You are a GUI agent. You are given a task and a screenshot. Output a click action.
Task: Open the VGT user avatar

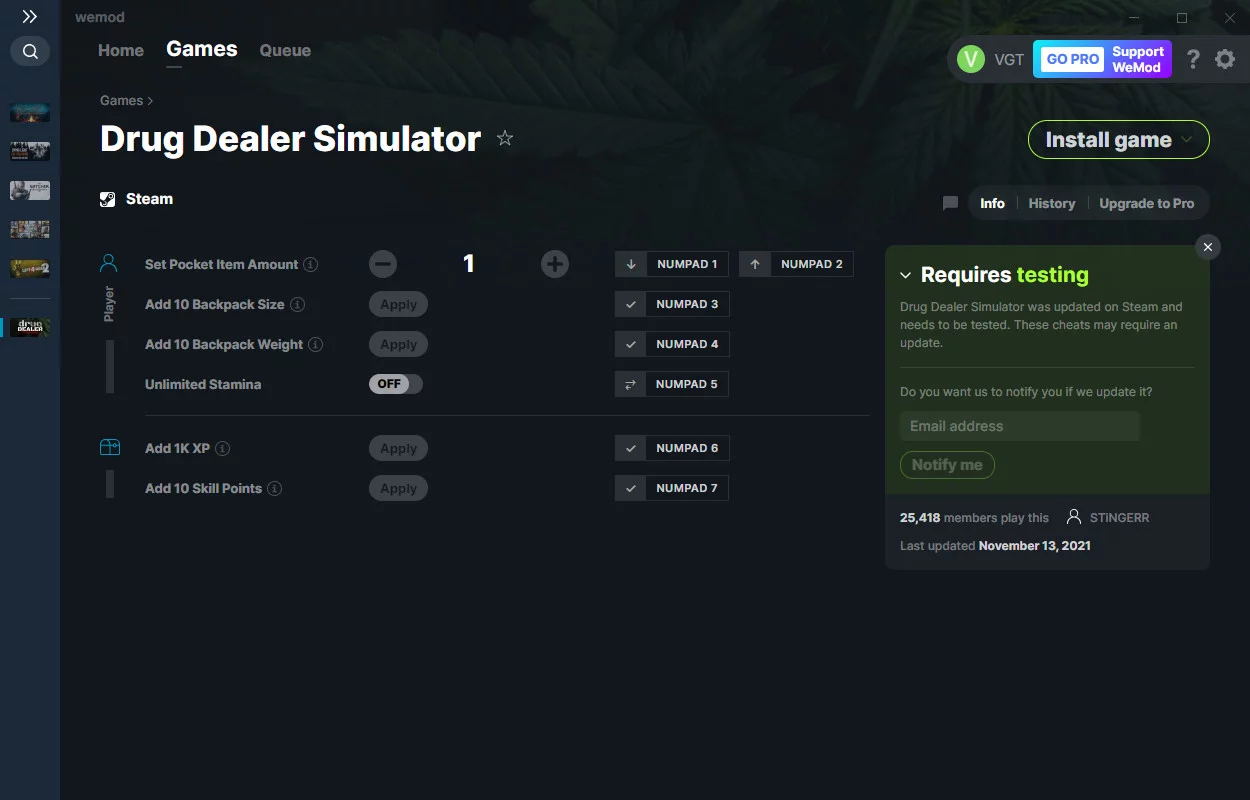coord(971,59)
